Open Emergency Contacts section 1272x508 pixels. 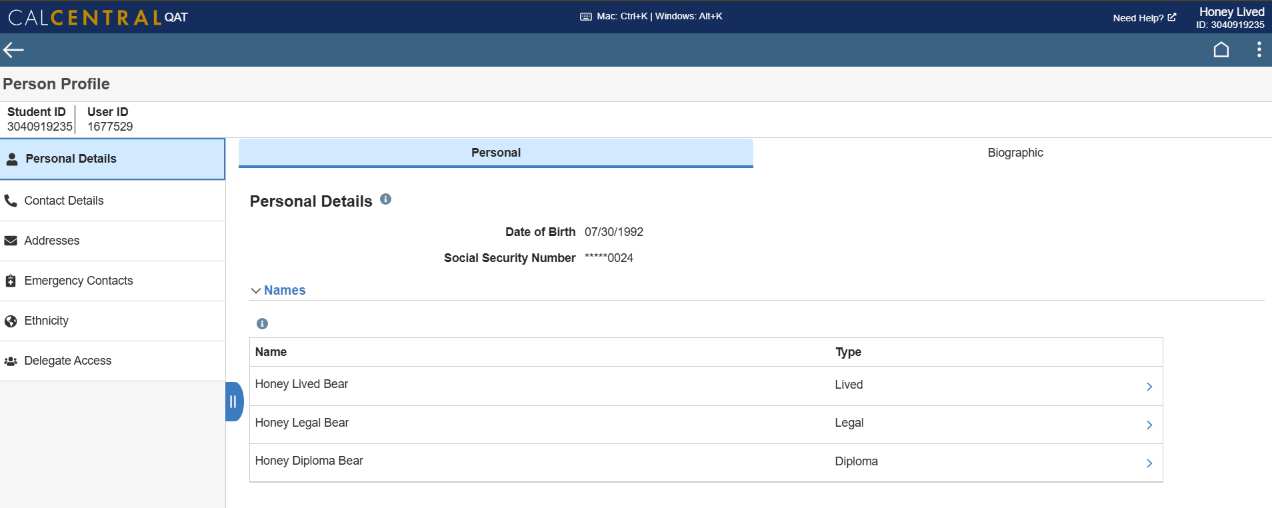click(x=78, y=281)
